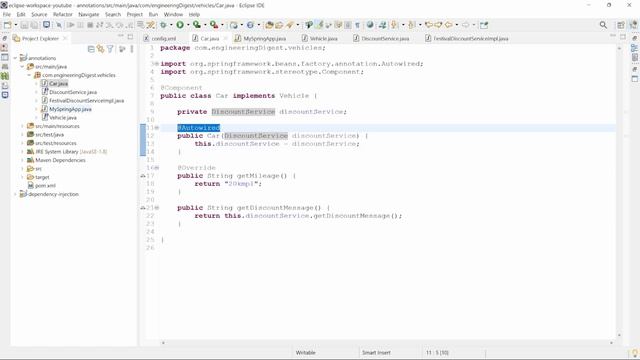Click the Project Explorer filter funnel icon
The height and width of the screenshot is (360, 640).
(x=110, y=49)
